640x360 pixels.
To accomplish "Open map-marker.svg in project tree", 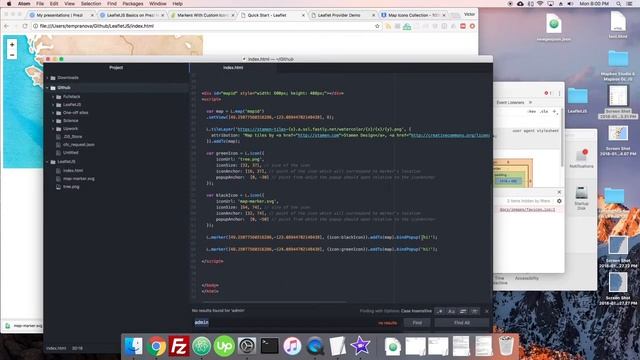I will (79, 179).
